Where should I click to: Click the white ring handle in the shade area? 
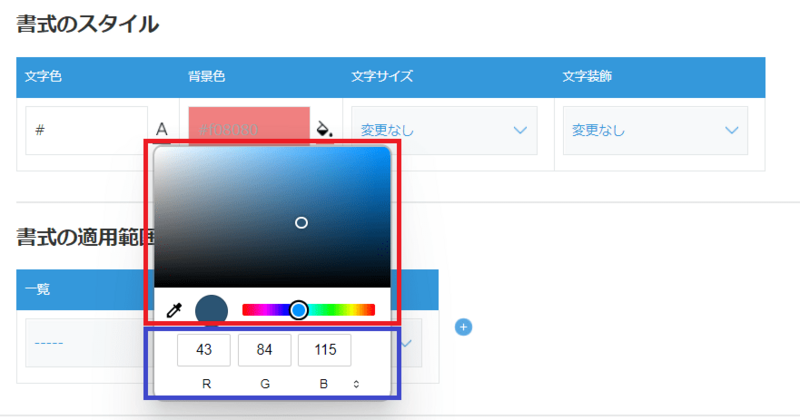(x=301, y=222)
